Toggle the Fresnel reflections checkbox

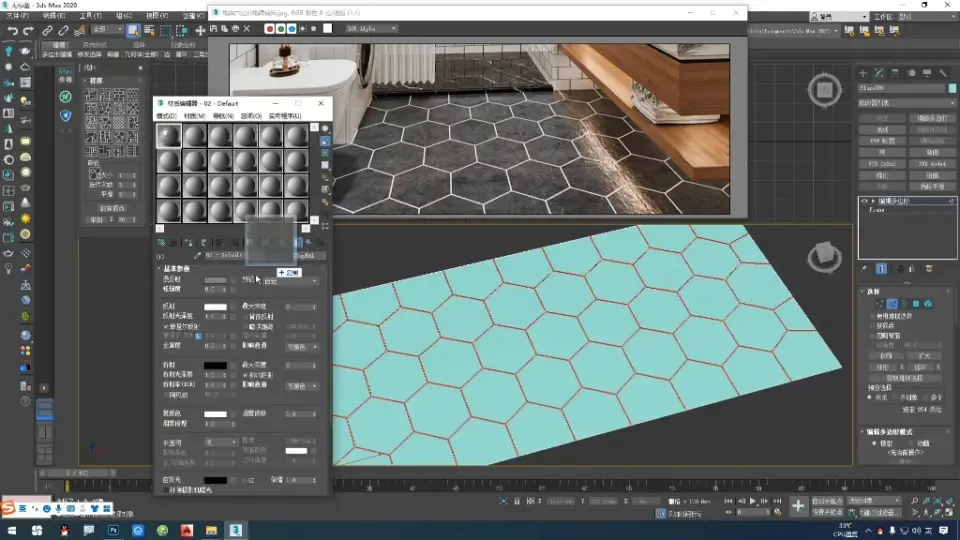tap(166, 326)
